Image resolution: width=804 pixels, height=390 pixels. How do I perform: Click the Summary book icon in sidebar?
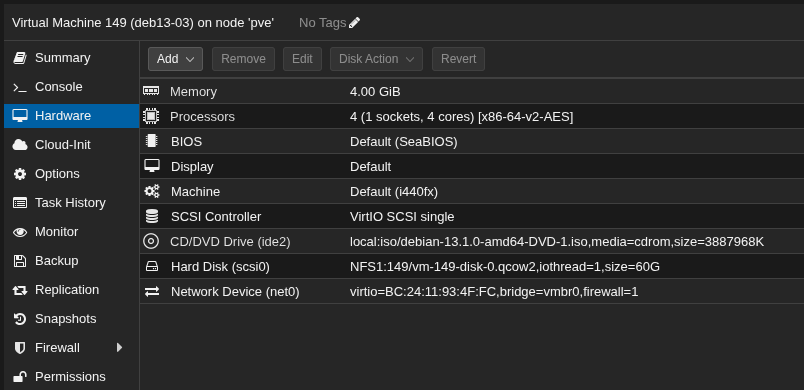coord(19,58)
